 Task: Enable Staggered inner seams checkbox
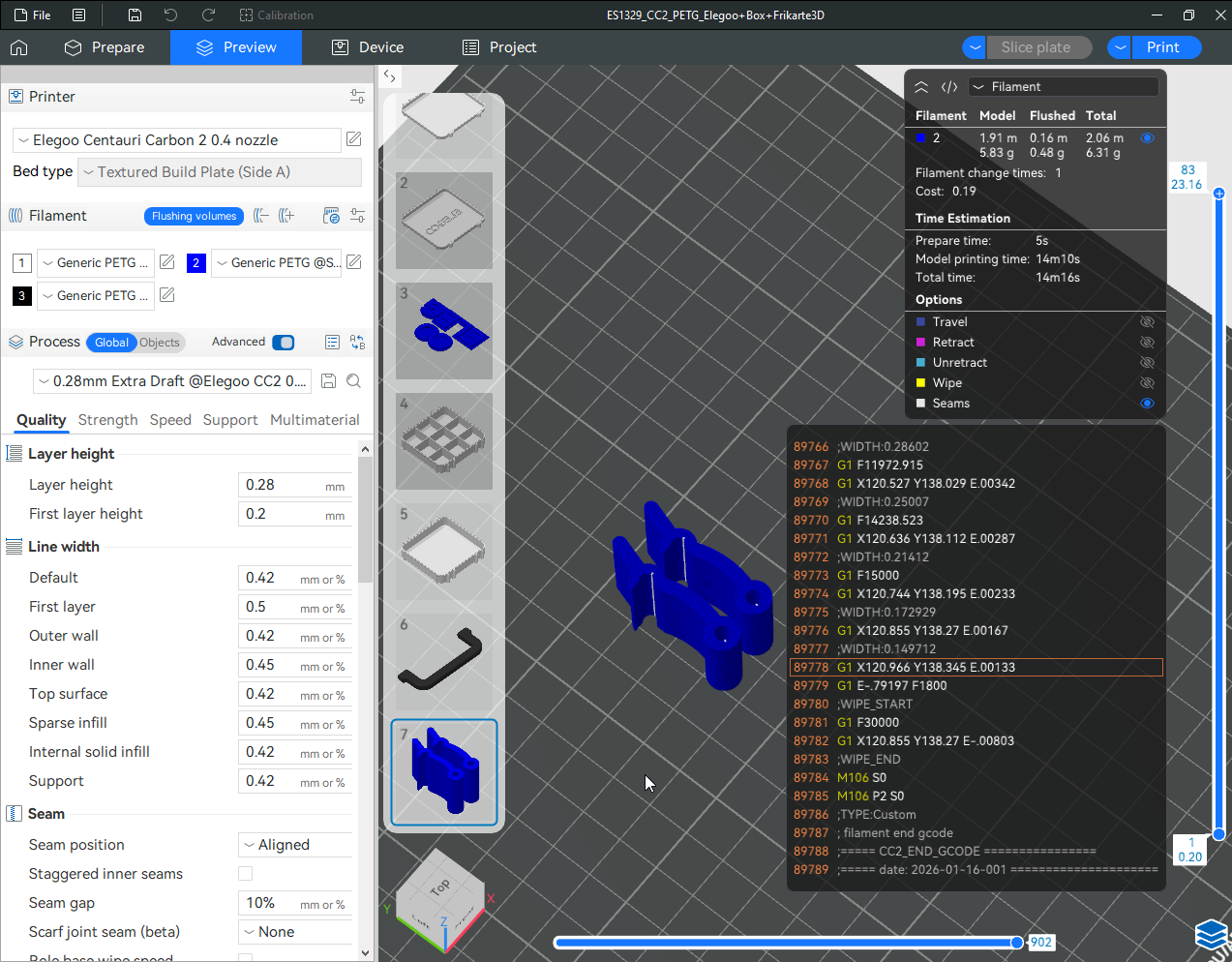[x=246, y=874]
